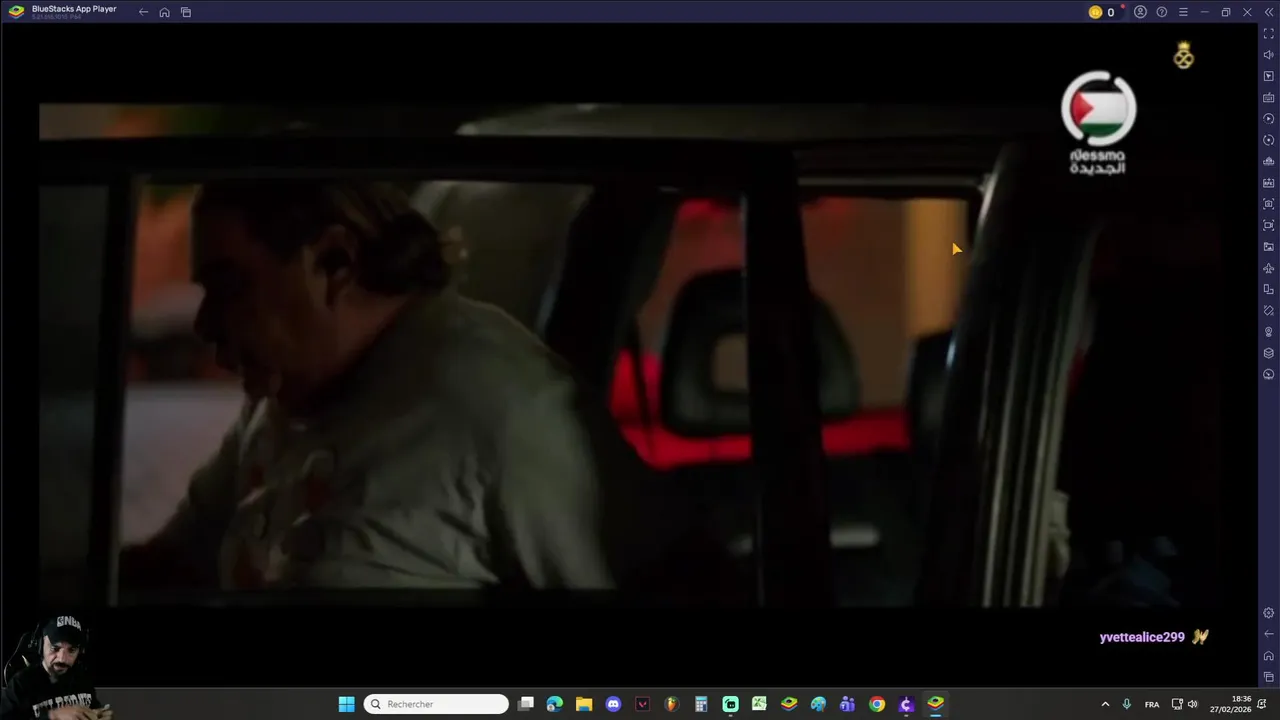Switch to the active BlueStacks taskbar icon

pyautogui.click(x=936, y=704)
